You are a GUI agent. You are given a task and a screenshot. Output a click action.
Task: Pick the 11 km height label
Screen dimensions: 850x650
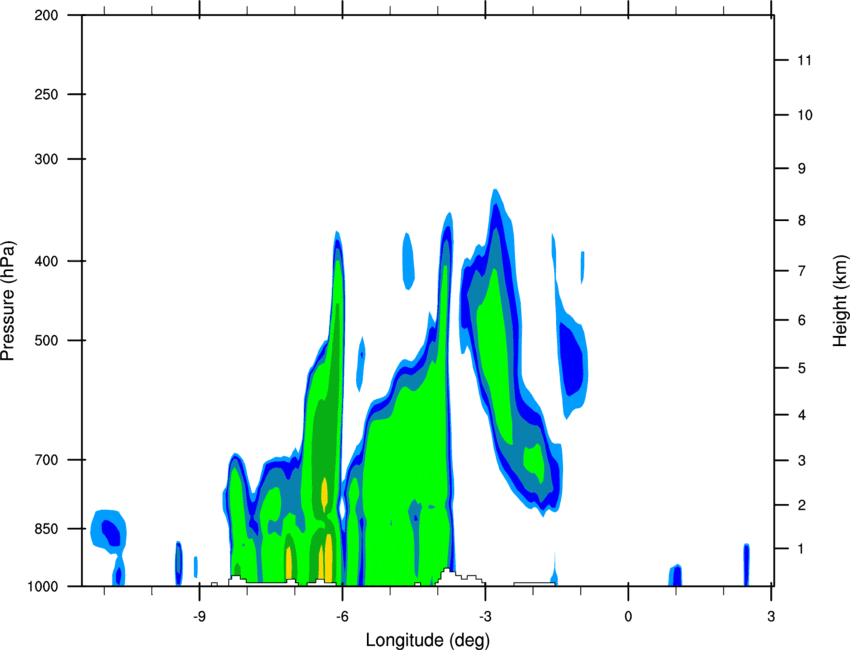point(804,60)
